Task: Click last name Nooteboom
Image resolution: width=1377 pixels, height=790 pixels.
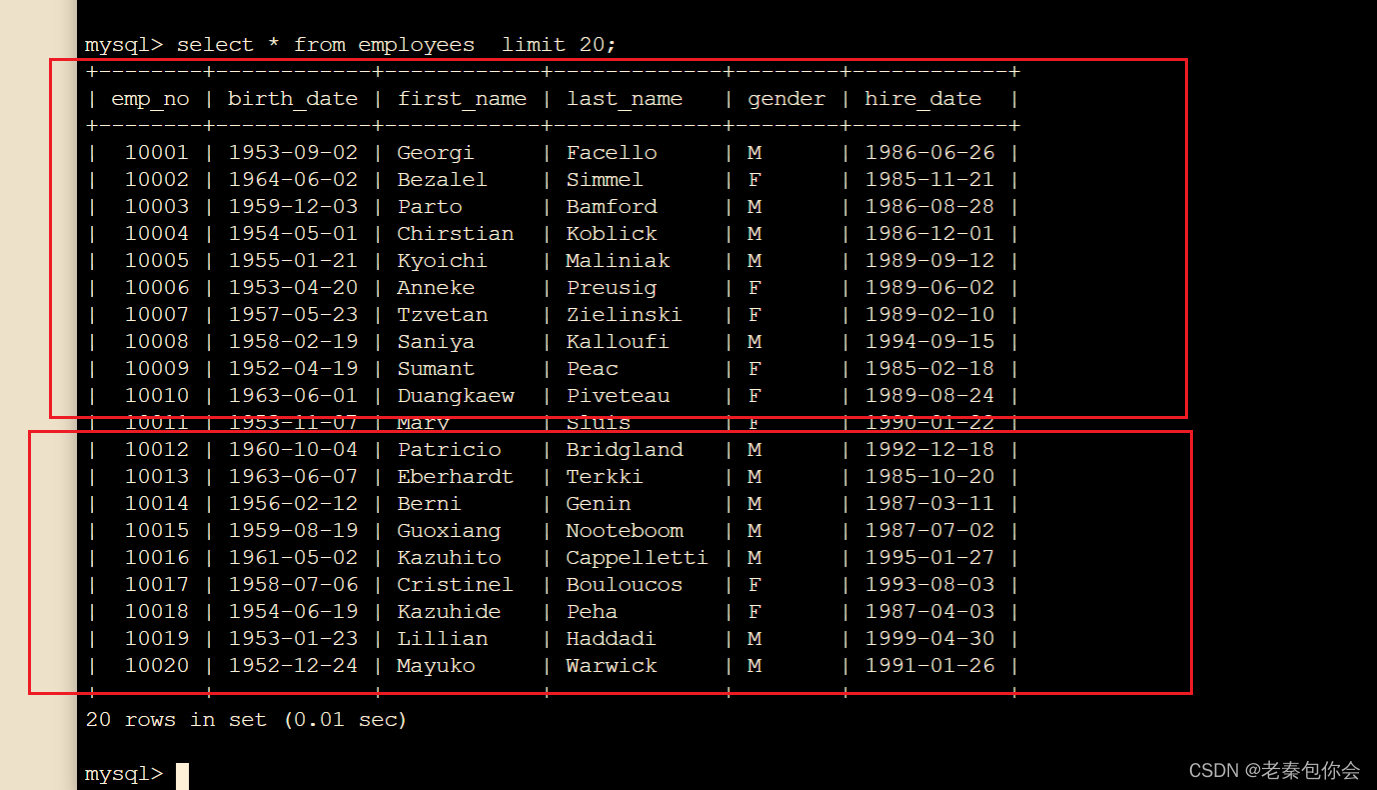Action: tap(624, 531)
